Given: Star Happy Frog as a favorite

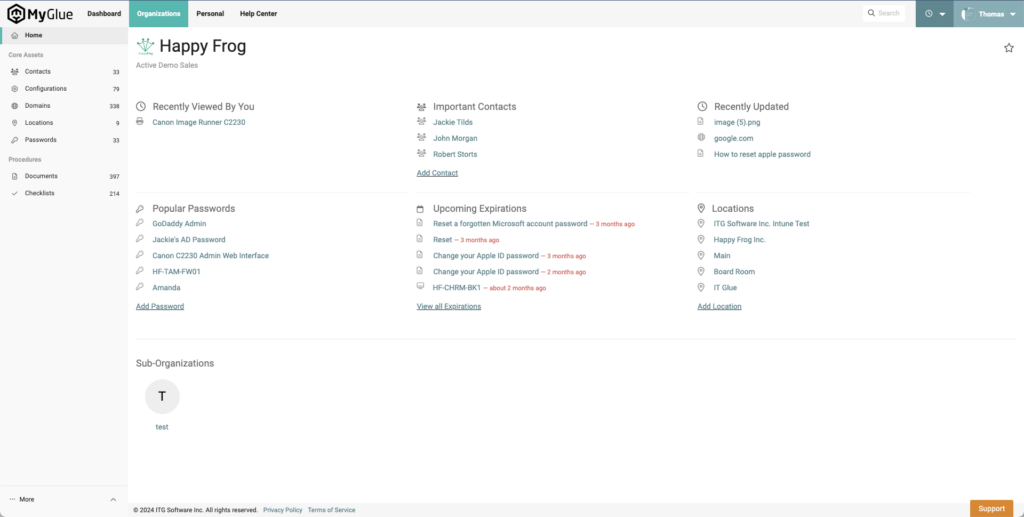Looking at the screenshot, I should pyautogui.click(x=1008, y=48).
